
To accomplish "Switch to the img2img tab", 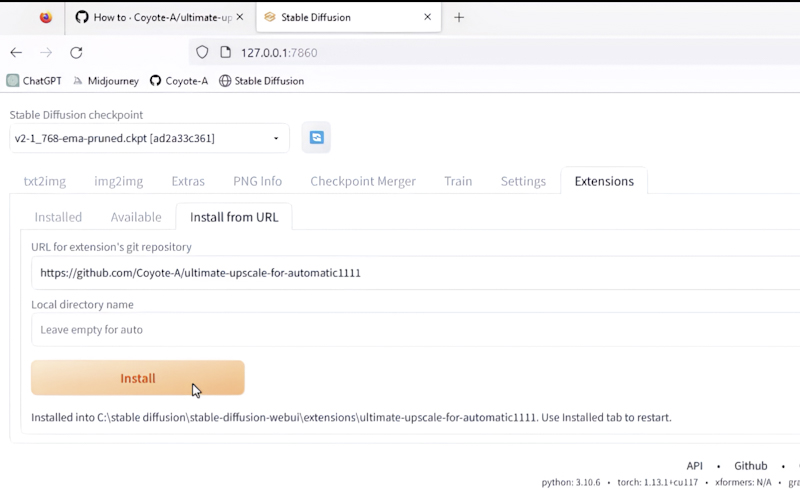I will [118, 181].
